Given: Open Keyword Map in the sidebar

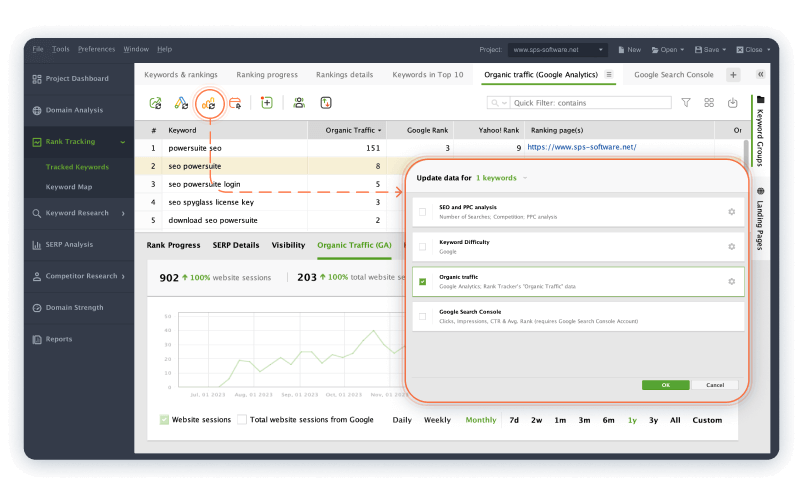Looking at the screenshot, I should 69,187.
